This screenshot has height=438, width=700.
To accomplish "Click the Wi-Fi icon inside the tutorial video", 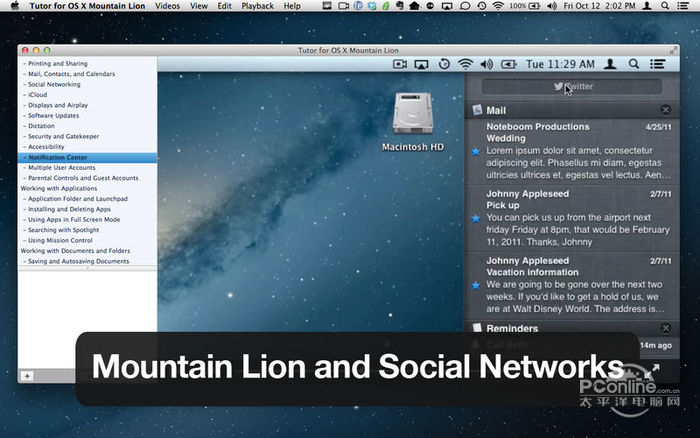I will click(465, 64).
